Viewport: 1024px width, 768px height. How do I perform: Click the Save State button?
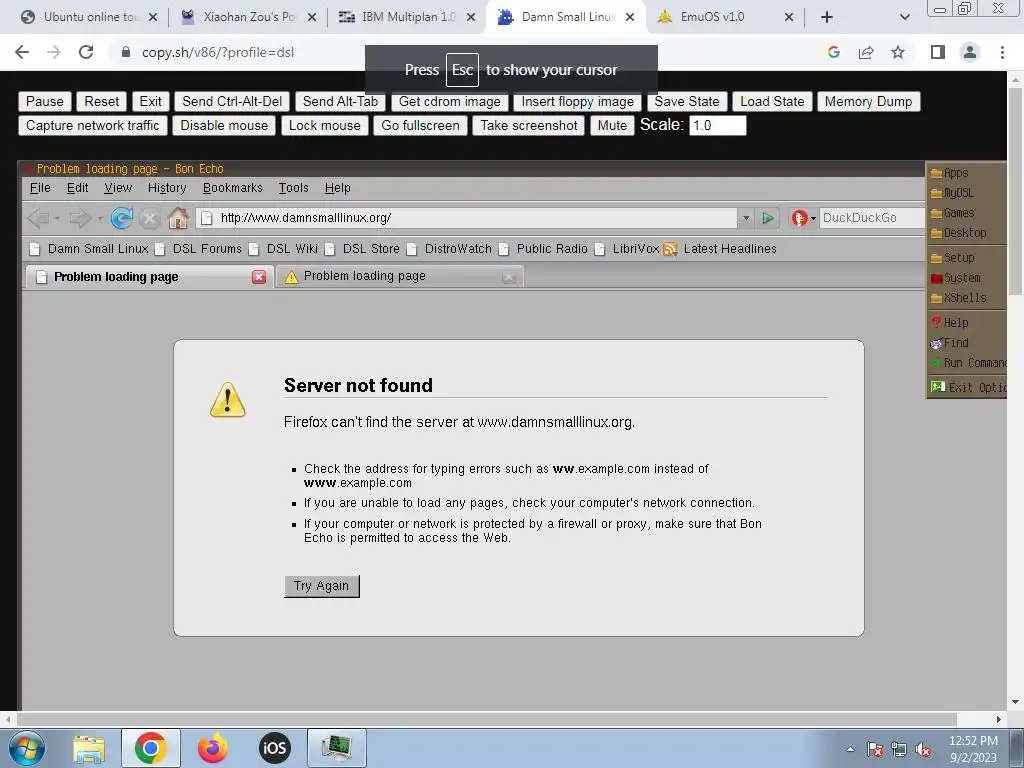click(x=687, y=101)
